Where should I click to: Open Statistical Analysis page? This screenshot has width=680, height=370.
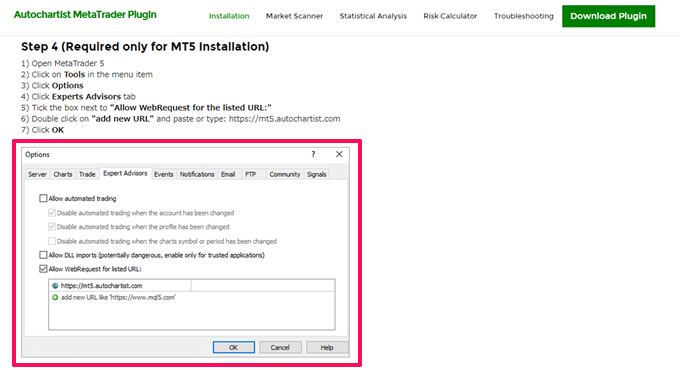coord(373,16)
